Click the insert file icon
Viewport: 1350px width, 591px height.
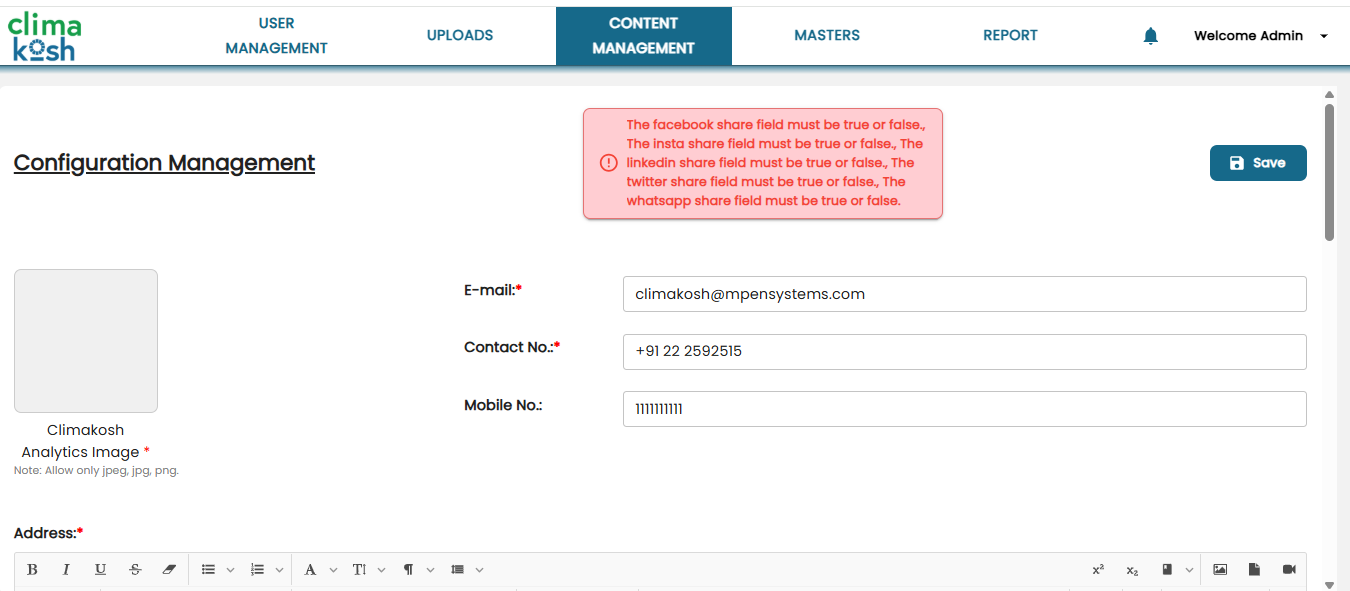click(x=1254, y=570)
